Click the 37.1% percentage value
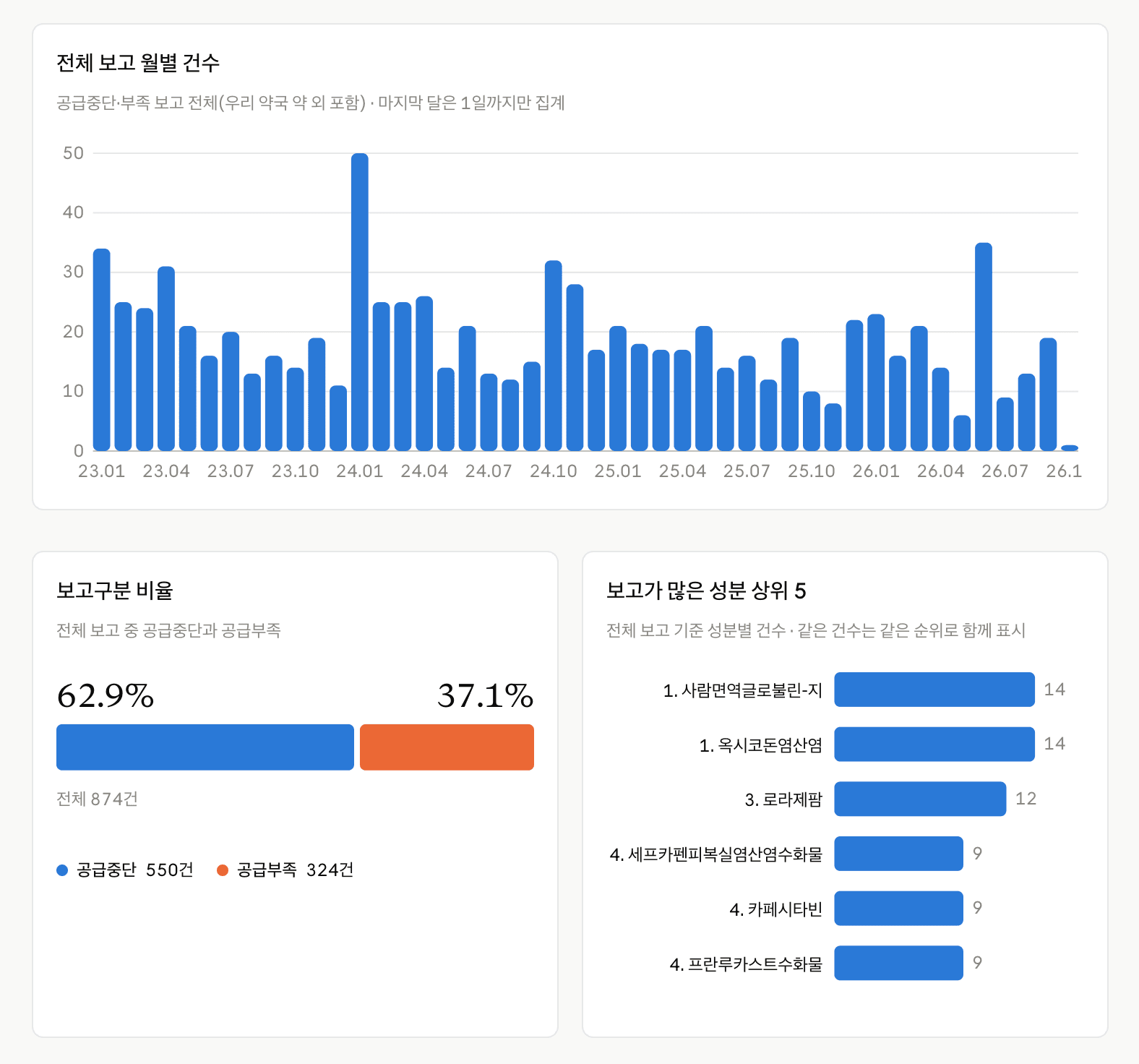The width and height of the screenshot is (1139, 1064). coord(485,695)
